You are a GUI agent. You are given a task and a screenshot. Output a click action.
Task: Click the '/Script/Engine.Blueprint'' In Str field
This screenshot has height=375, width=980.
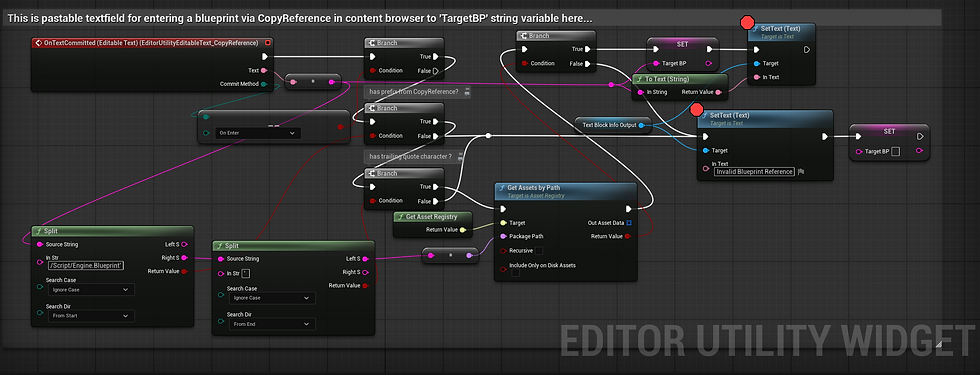pyautogui.click(x=86, y=265)
